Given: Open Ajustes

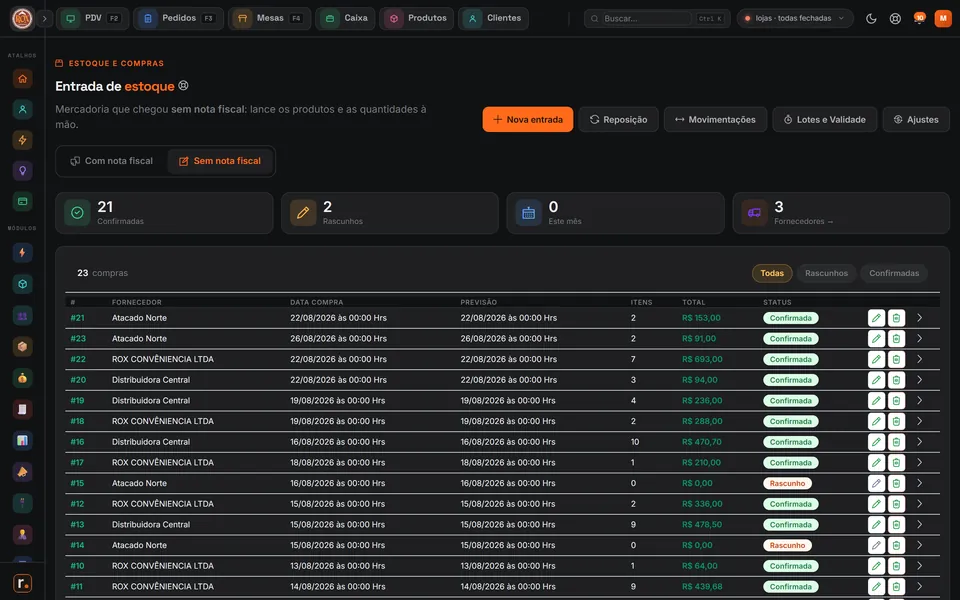Looking at the screenshot, I should [916, 119].
